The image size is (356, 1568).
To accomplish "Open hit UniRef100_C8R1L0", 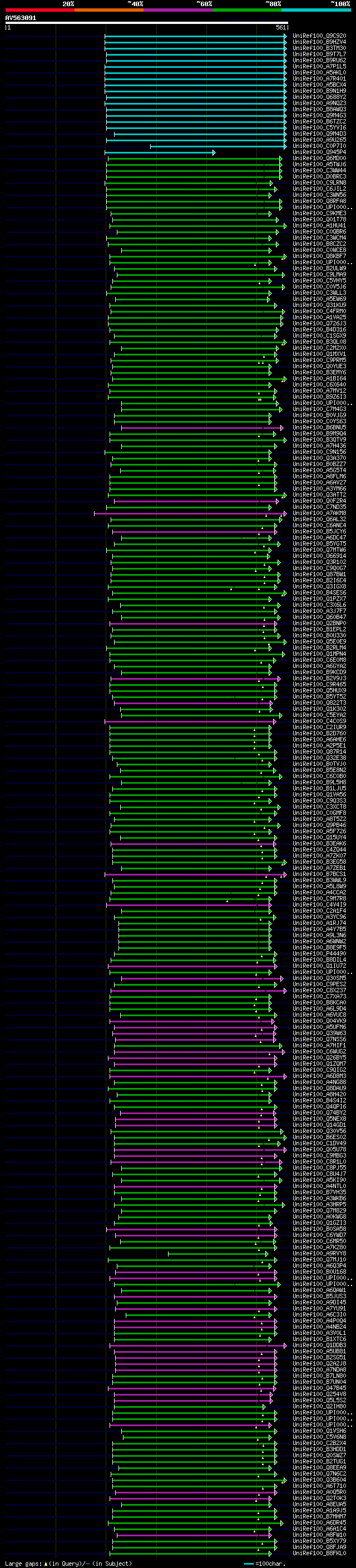I will click(x=319, y=1161).
